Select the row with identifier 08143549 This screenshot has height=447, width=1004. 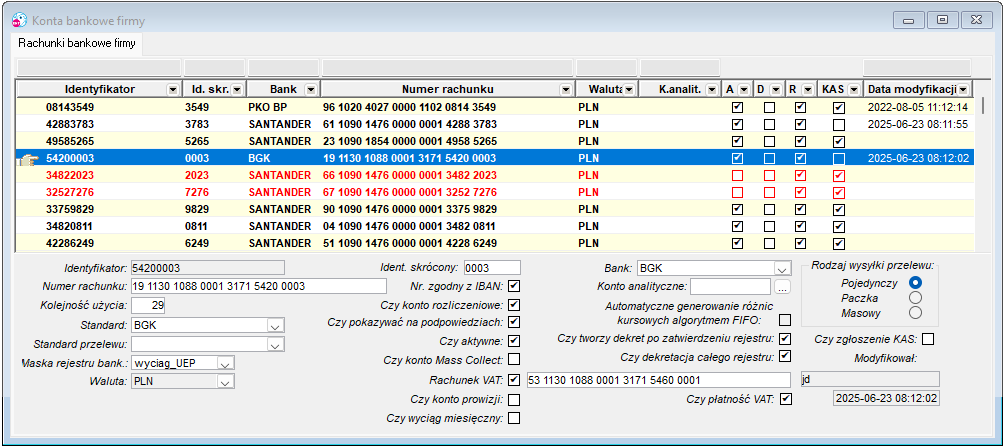(496, 108)
